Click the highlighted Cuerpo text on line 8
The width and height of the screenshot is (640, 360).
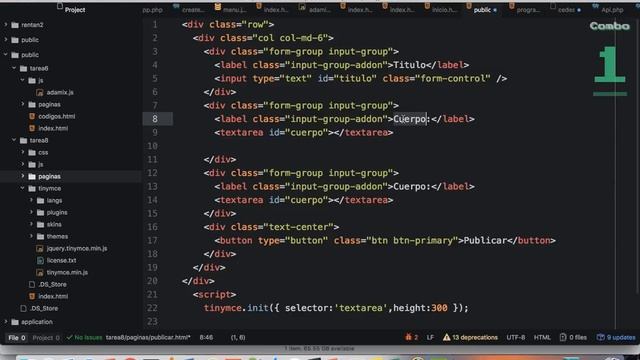point(409,119)
